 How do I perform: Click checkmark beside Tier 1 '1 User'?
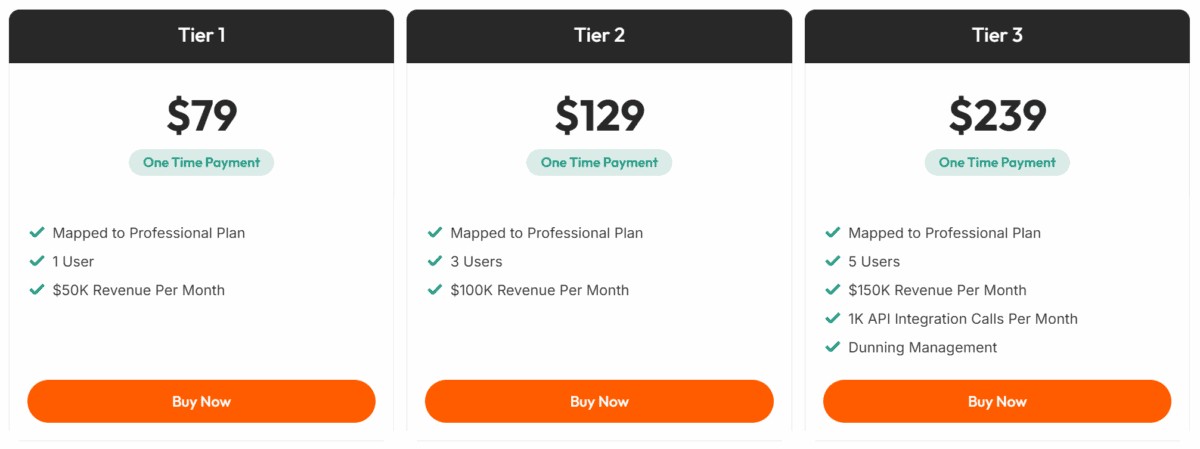[37, 261]
